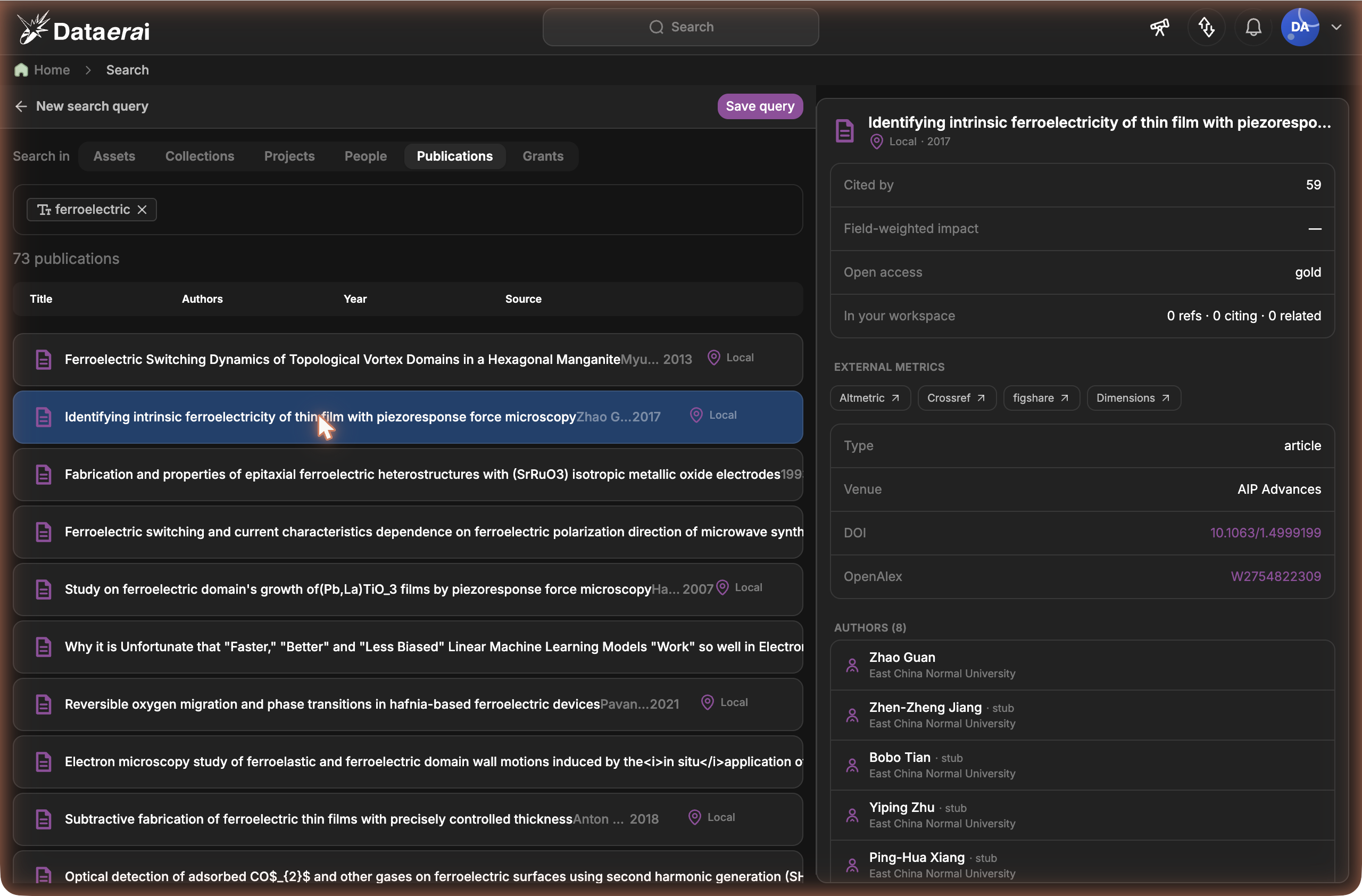Click document icon of Electron microscopy study row
The image size is (1362, 896).
tap(44, 761)
